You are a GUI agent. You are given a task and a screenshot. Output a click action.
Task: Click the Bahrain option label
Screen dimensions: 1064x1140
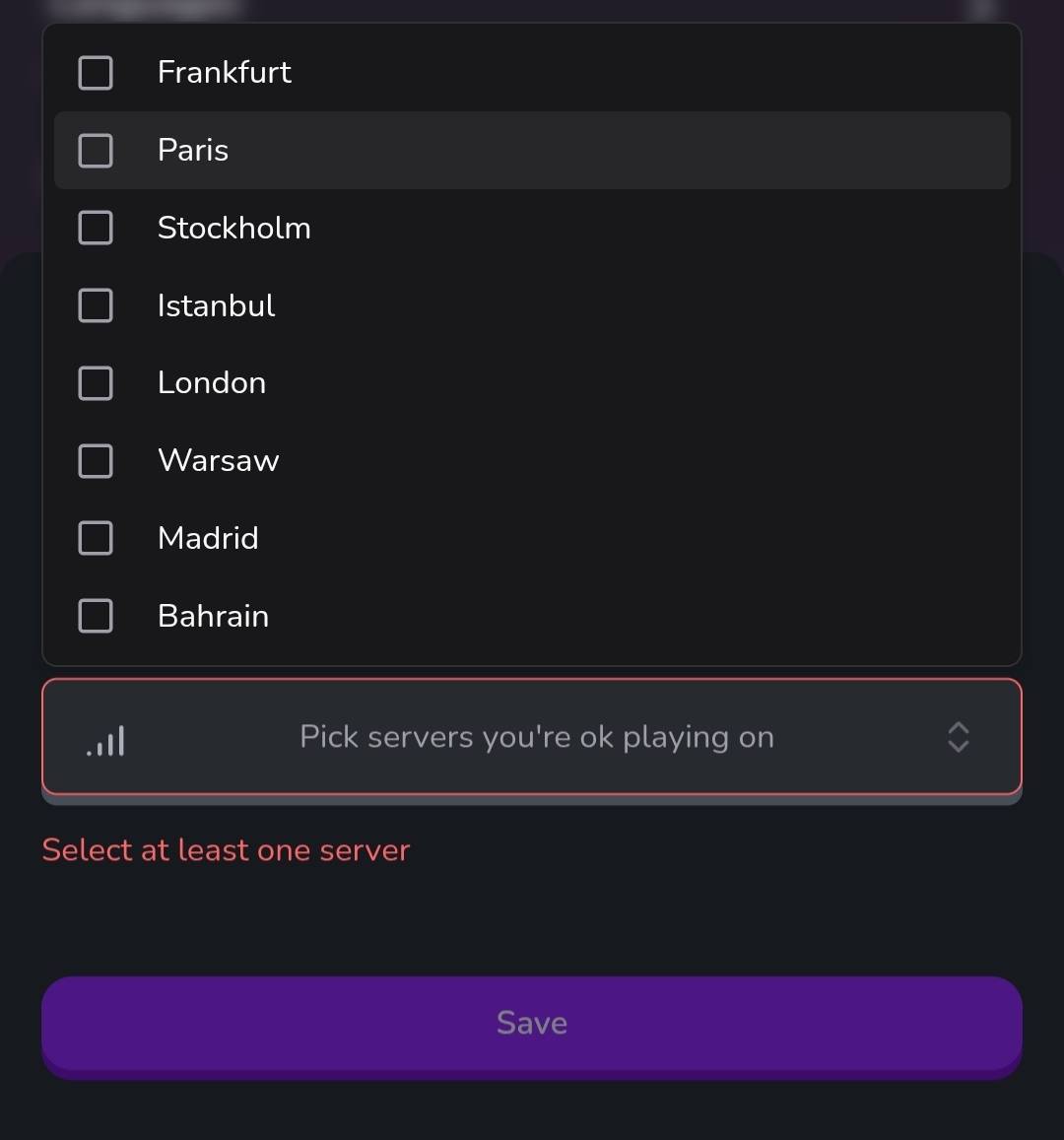click(213, 616)
